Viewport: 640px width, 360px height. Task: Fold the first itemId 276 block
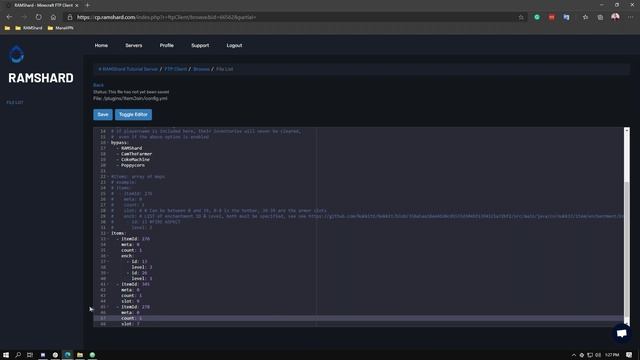pos(108,239)
